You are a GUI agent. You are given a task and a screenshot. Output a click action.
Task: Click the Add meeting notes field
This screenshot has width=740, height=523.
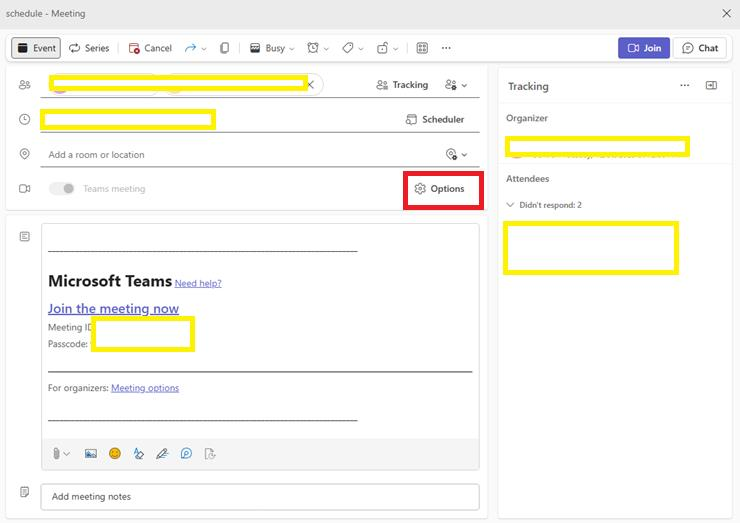(x=260, y=497)
